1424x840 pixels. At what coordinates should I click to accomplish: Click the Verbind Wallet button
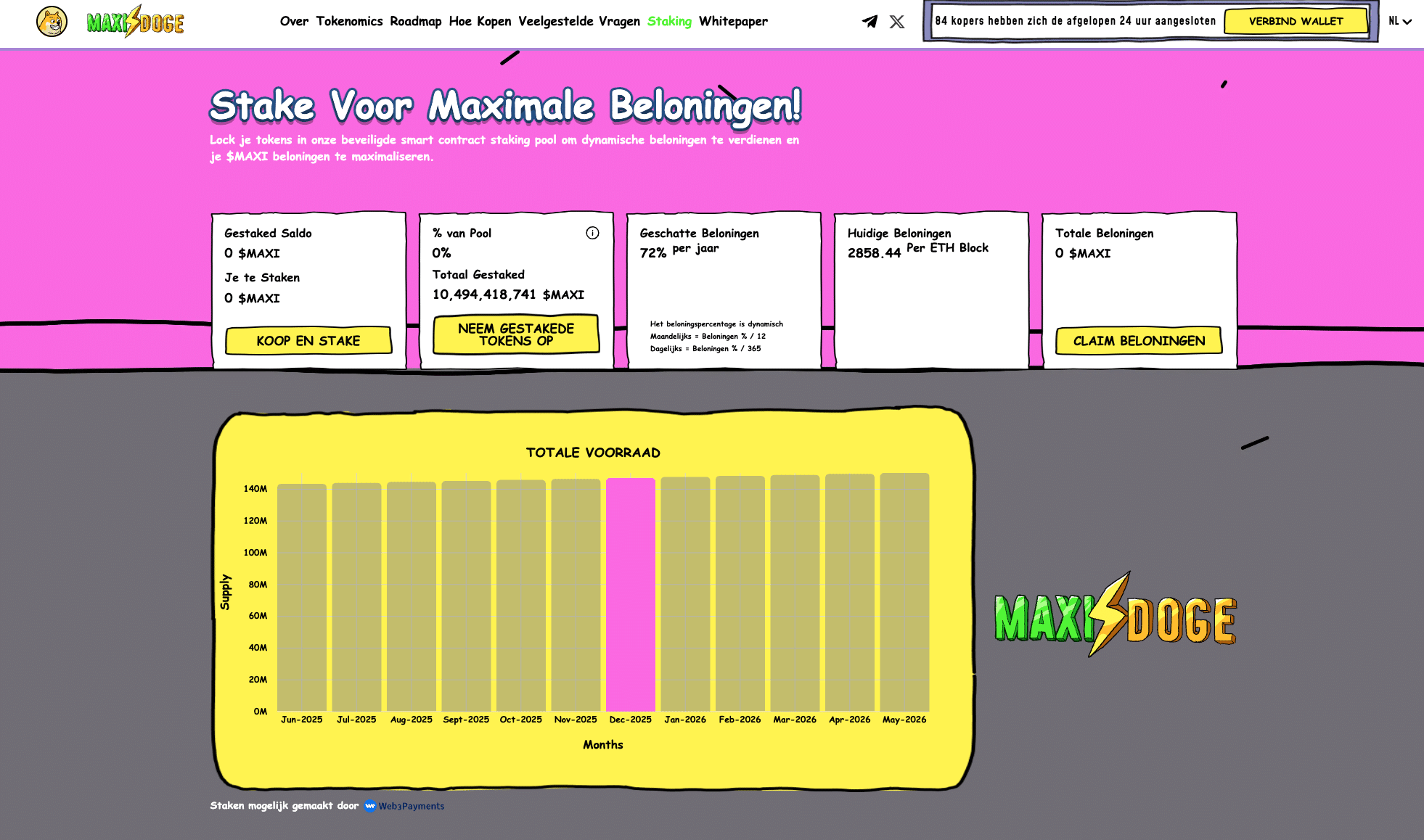tap(1296, 21)
